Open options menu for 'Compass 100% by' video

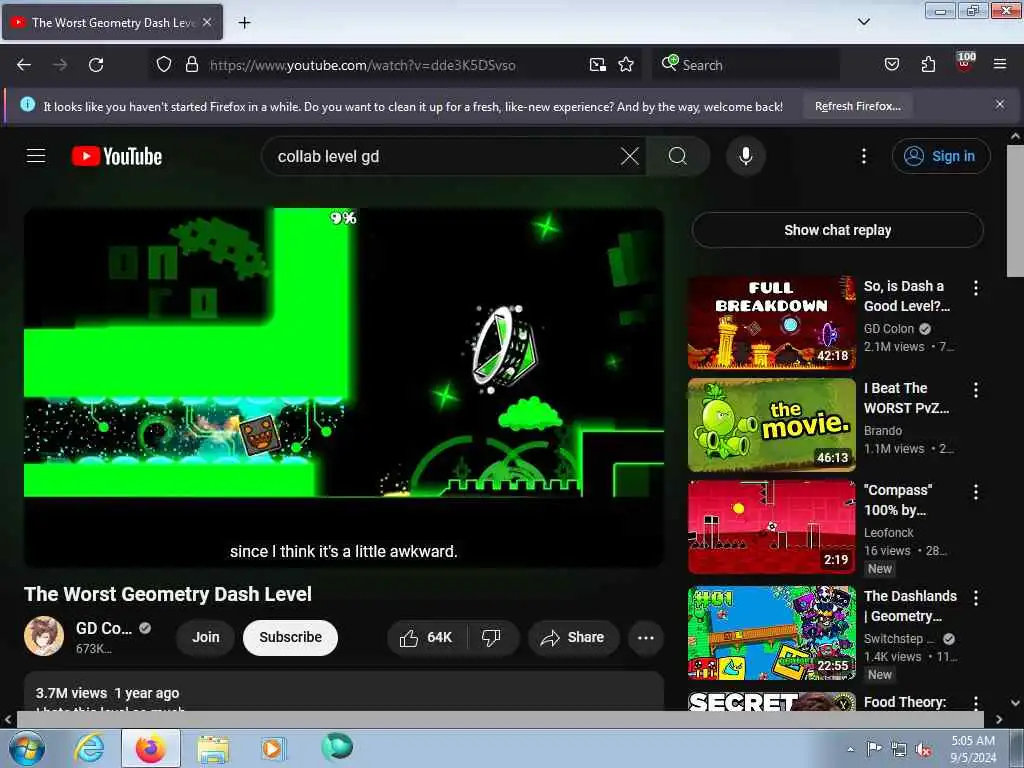976,492
